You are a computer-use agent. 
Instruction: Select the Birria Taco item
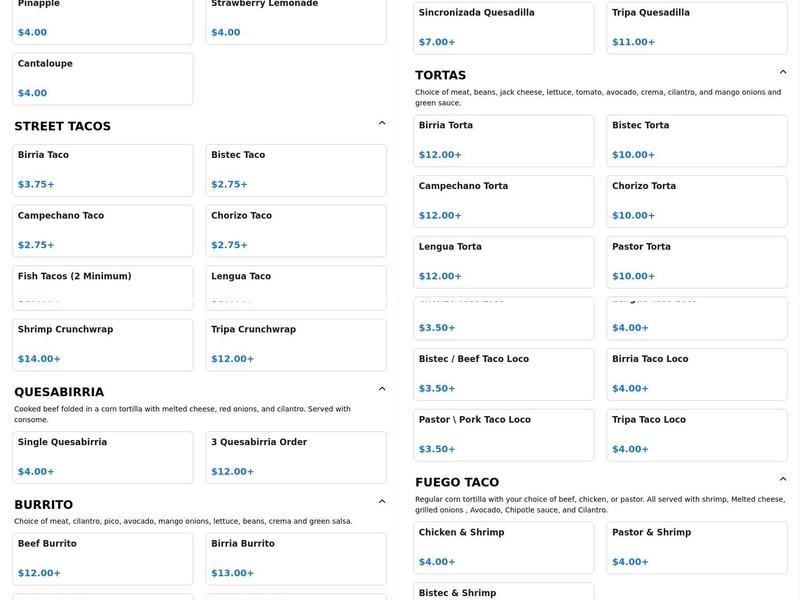[102, 170]
